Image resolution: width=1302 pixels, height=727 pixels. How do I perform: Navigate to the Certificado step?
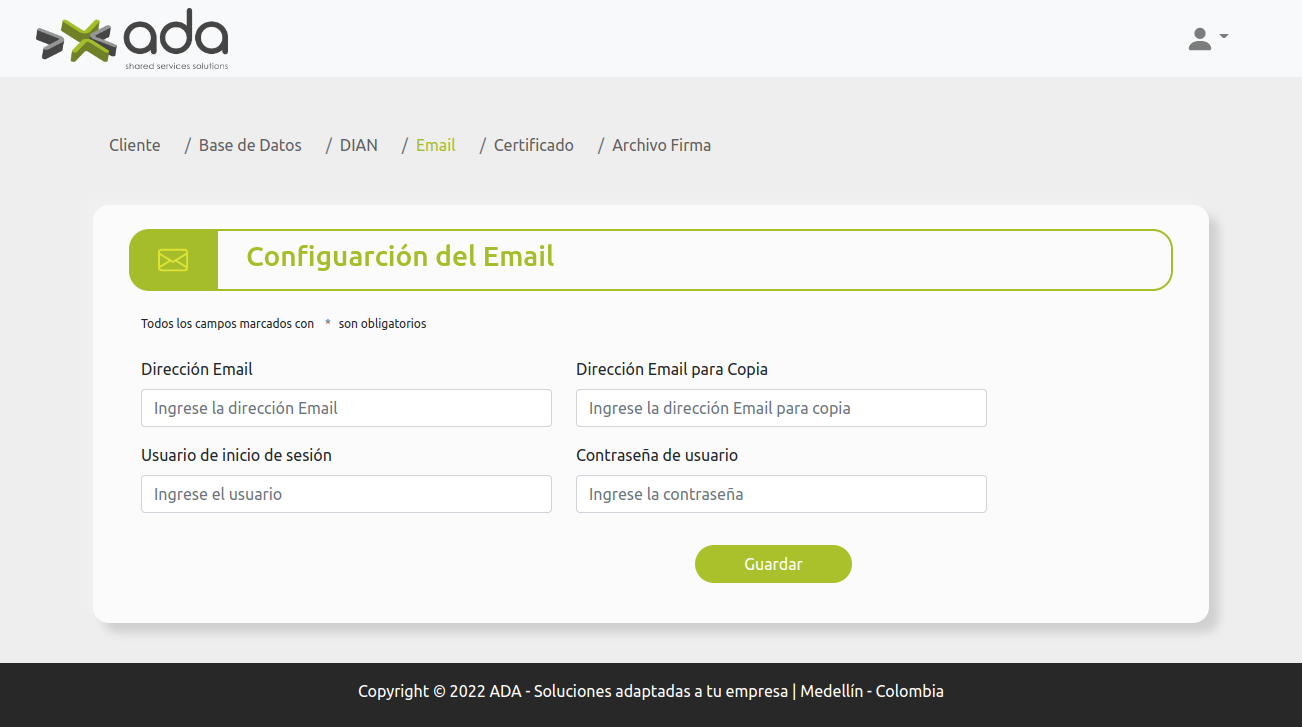click(x=533, y=145)
